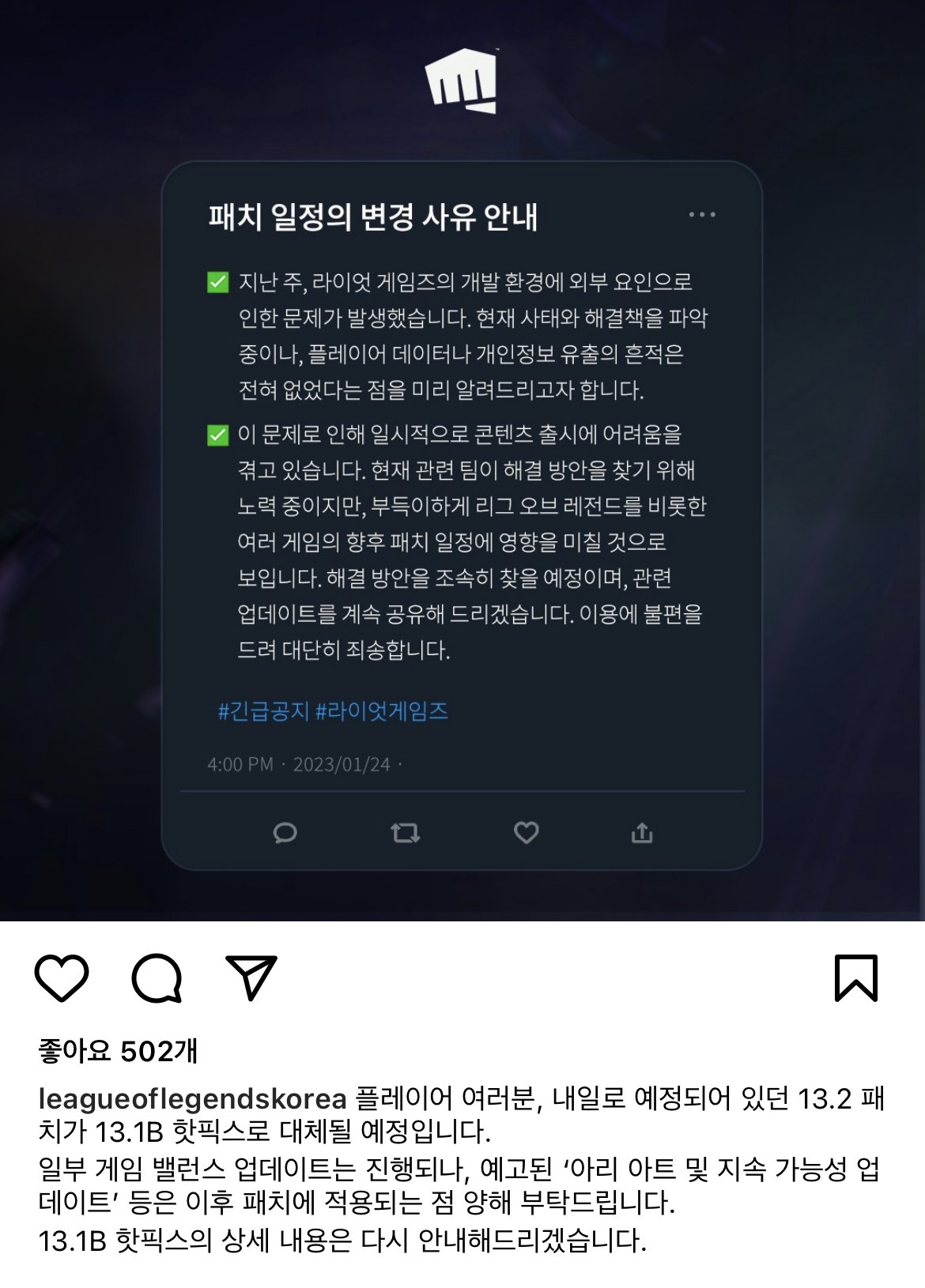The height and width of the screenshot is (1288, 925).
Task: Like the post with the heart icon
Action: click(x=62, y=978)
